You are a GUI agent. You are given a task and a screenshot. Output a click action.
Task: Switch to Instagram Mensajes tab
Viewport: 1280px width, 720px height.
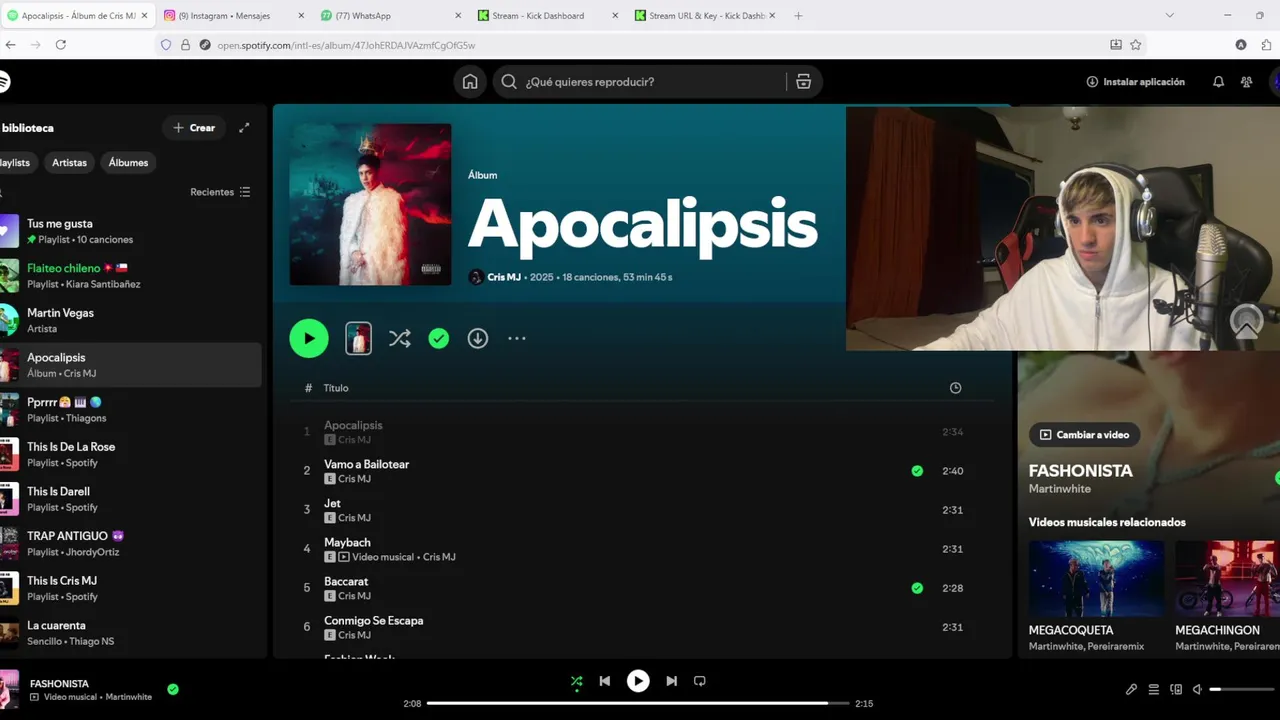(232, 16)
